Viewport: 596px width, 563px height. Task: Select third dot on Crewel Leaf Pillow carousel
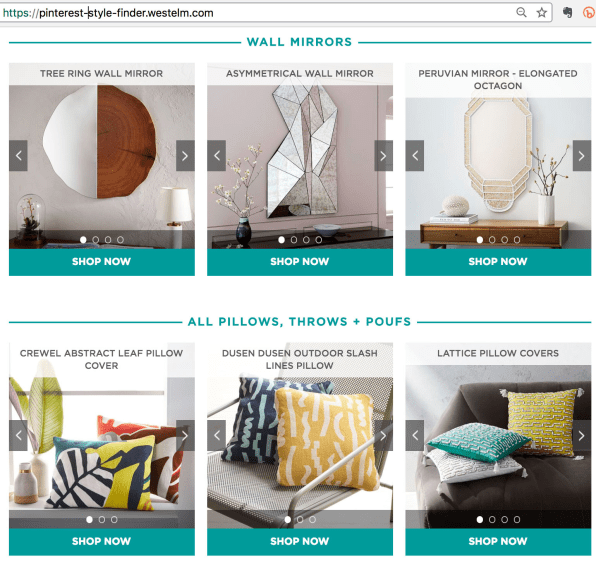(114, 520)
